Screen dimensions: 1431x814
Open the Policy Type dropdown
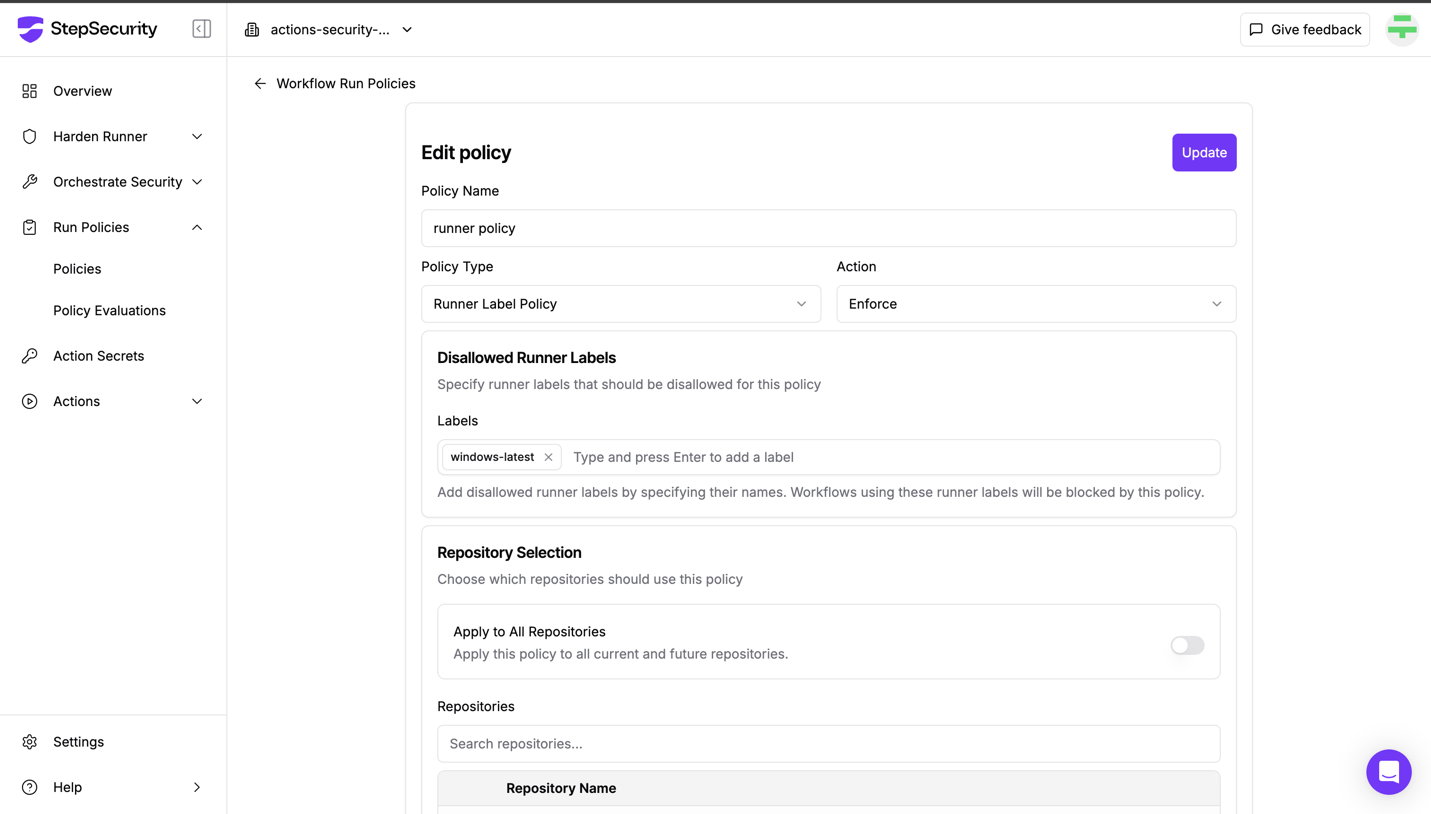tap(621, 304)
